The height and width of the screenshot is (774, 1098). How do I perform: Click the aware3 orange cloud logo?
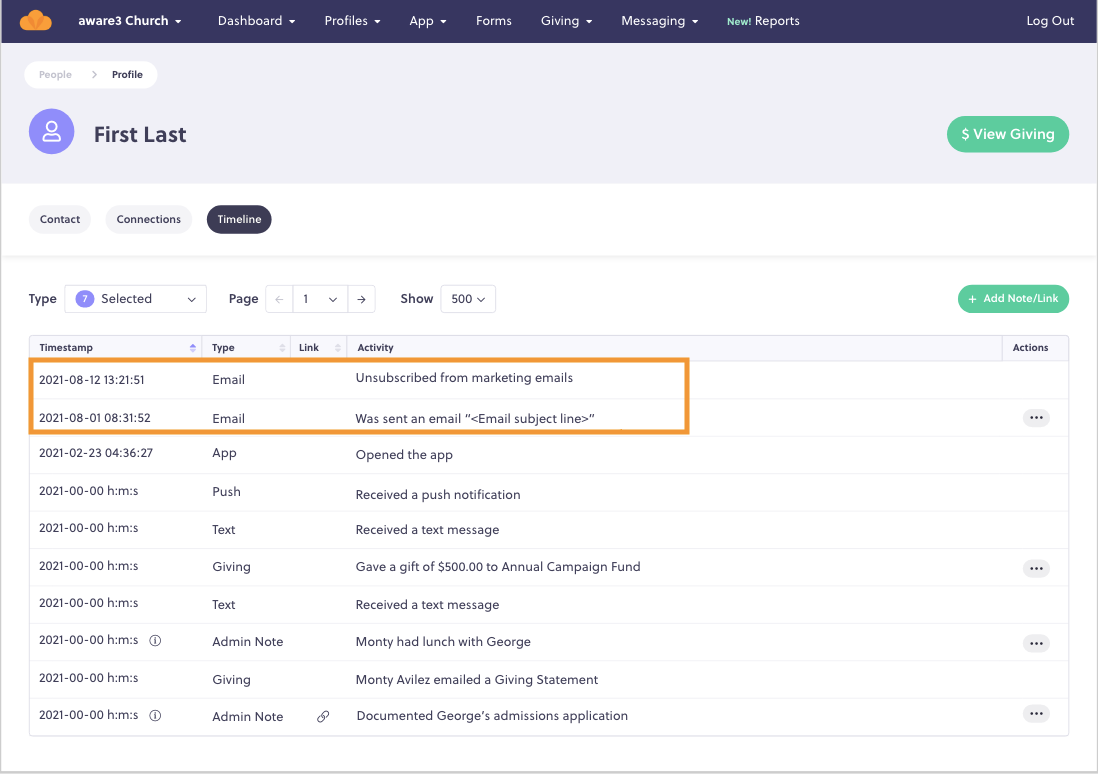pyautogui.click(x=36, y=21)
